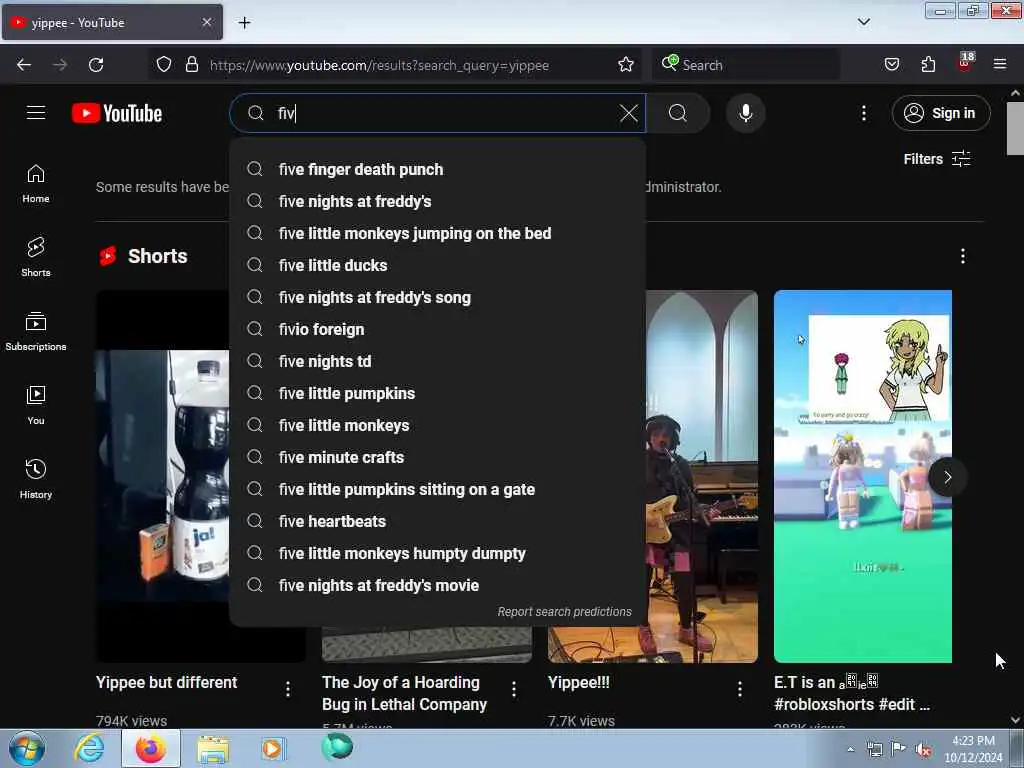
Task: Open the Yippee!!! short title
Action: coord(579,682)
